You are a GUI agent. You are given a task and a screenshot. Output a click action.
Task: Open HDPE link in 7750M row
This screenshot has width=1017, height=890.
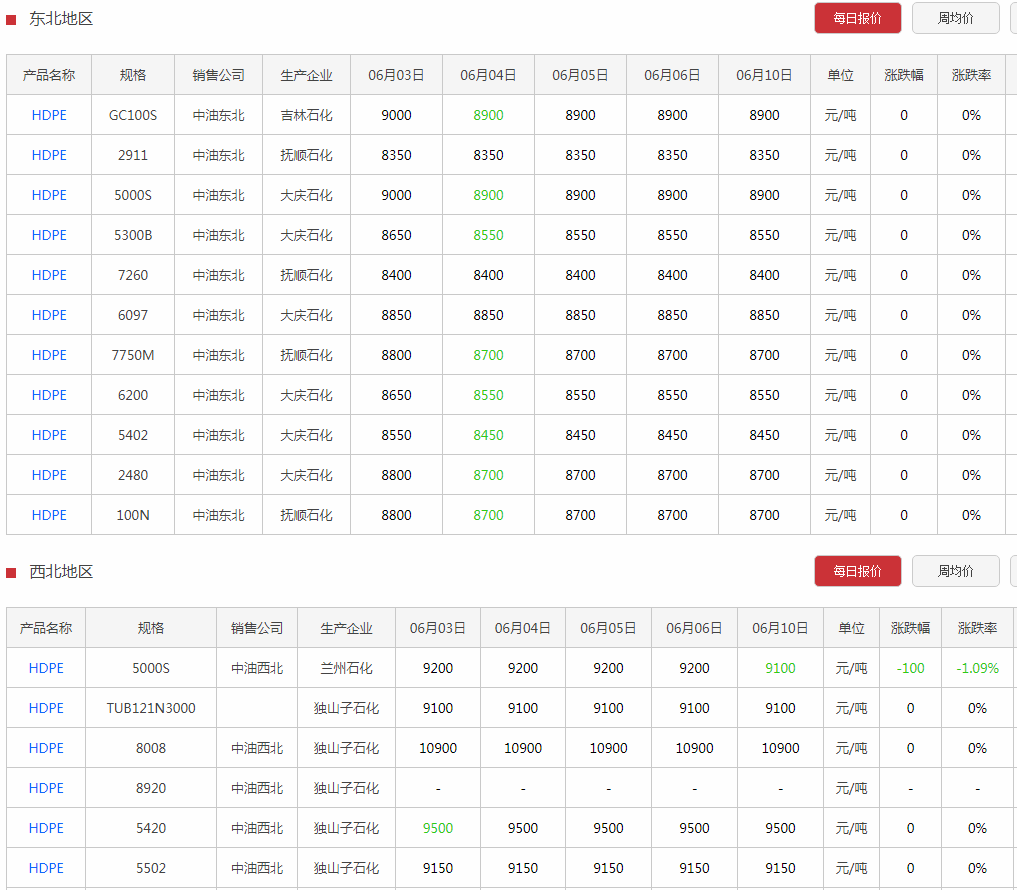(49, 355)
